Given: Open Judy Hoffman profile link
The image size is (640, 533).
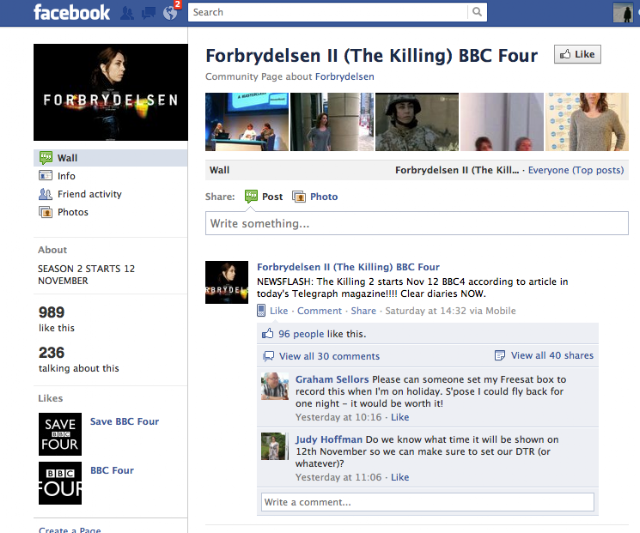Looking at the screenshot, I should 329,439.
